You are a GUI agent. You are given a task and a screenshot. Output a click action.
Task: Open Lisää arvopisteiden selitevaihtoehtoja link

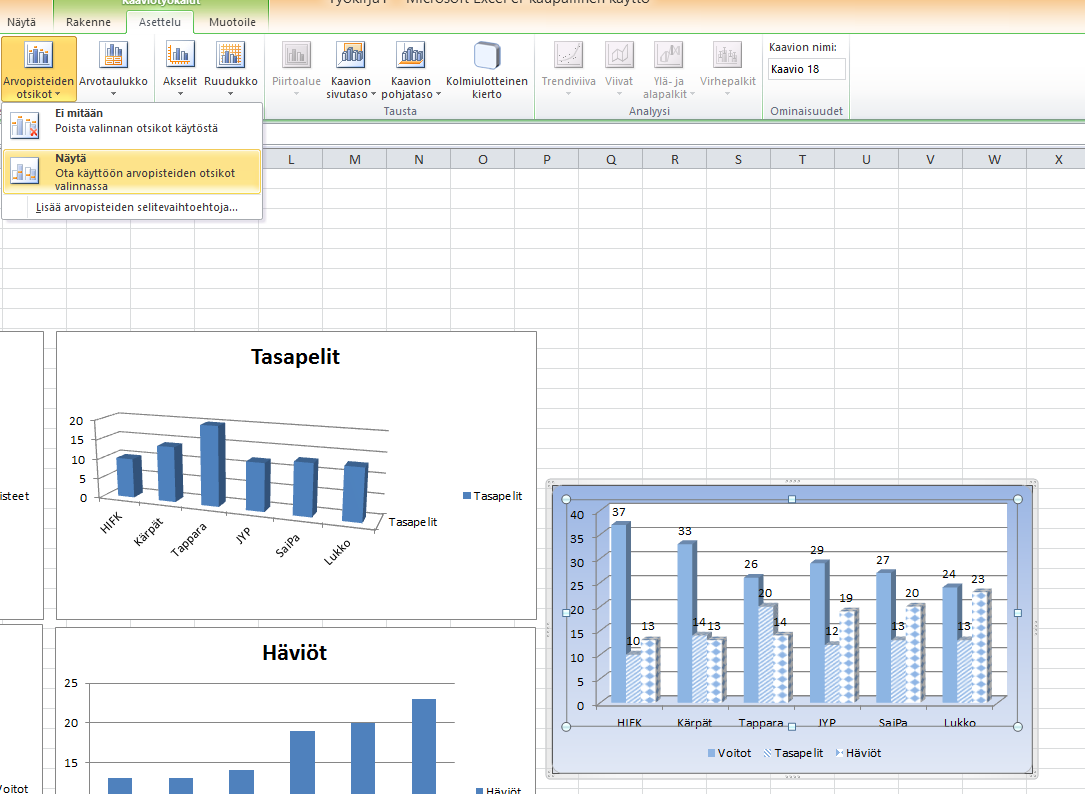click(136, 207)
